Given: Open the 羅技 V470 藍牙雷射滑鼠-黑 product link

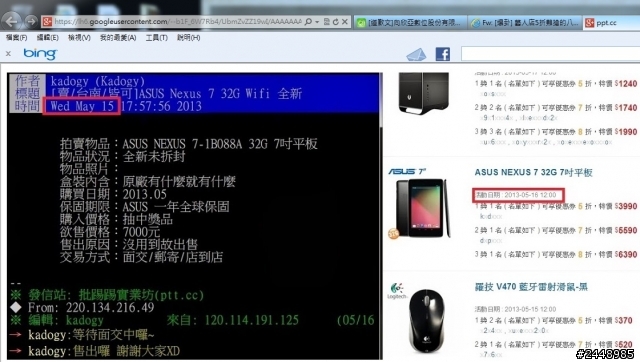Looking at the screenshot, I should tap(531, 287).
